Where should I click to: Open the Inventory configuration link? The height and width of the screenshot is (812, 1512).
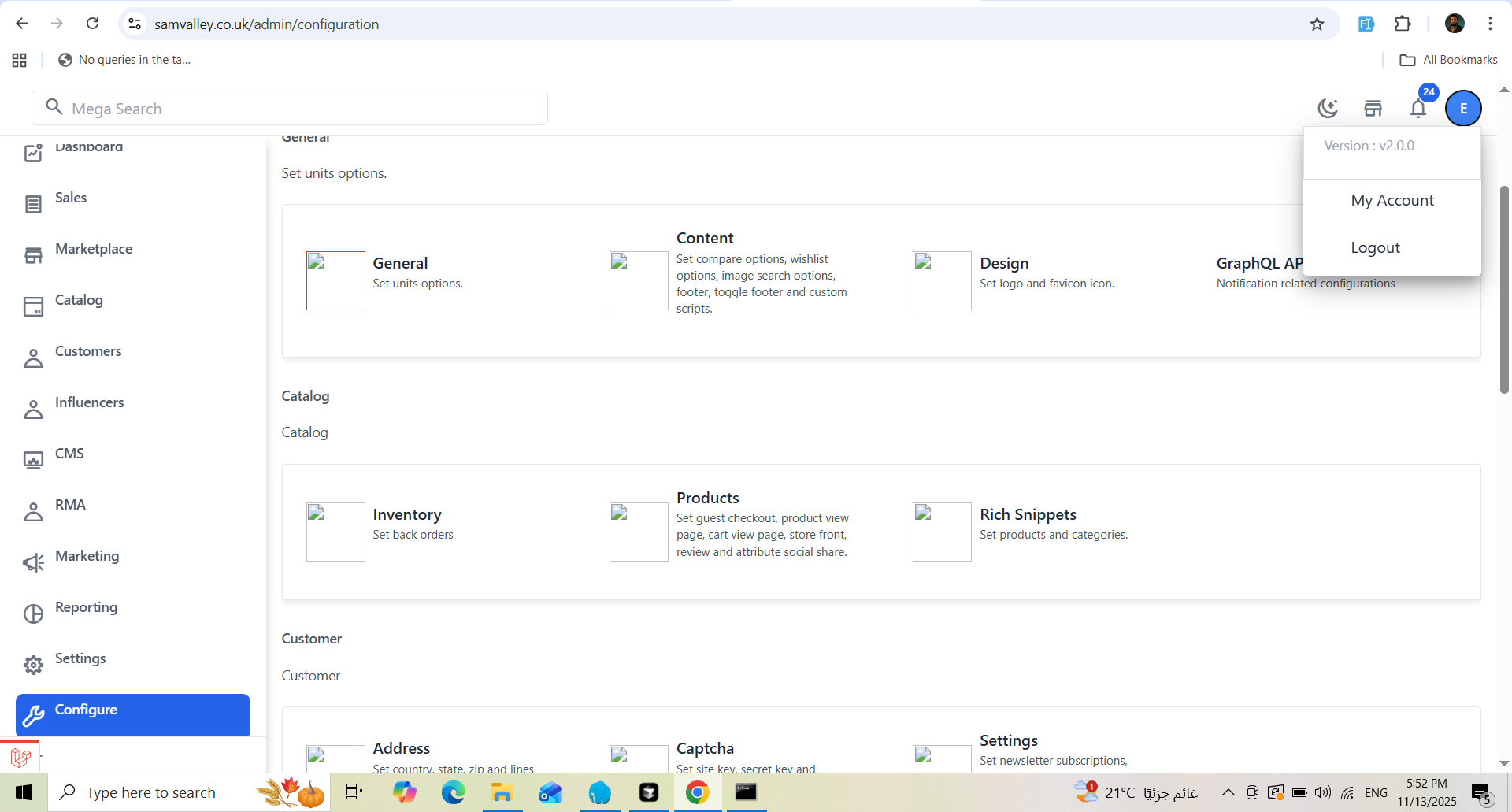point(406,514)
